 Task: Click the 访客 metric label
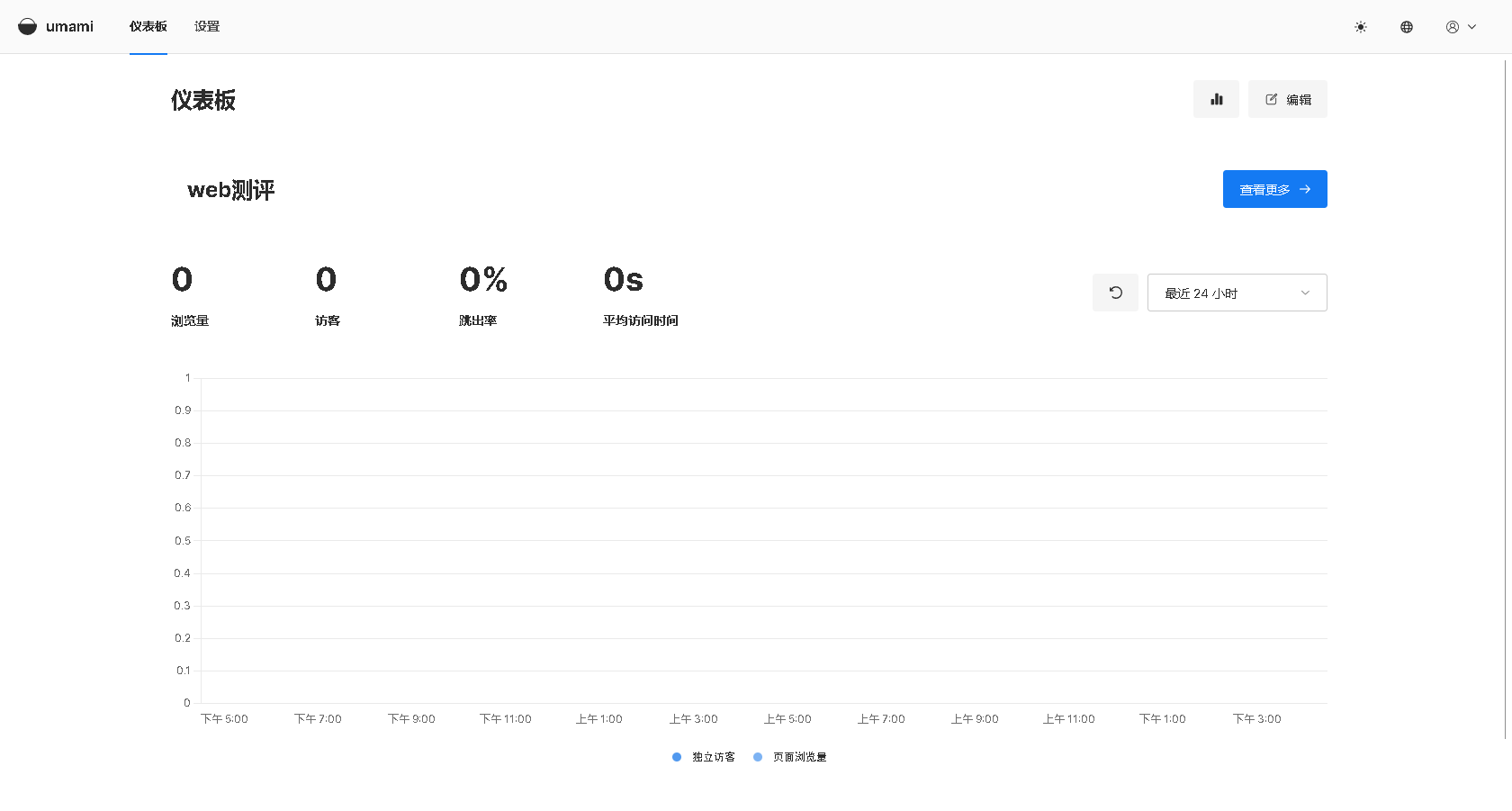pyautogui.click(x=328, y=320)
